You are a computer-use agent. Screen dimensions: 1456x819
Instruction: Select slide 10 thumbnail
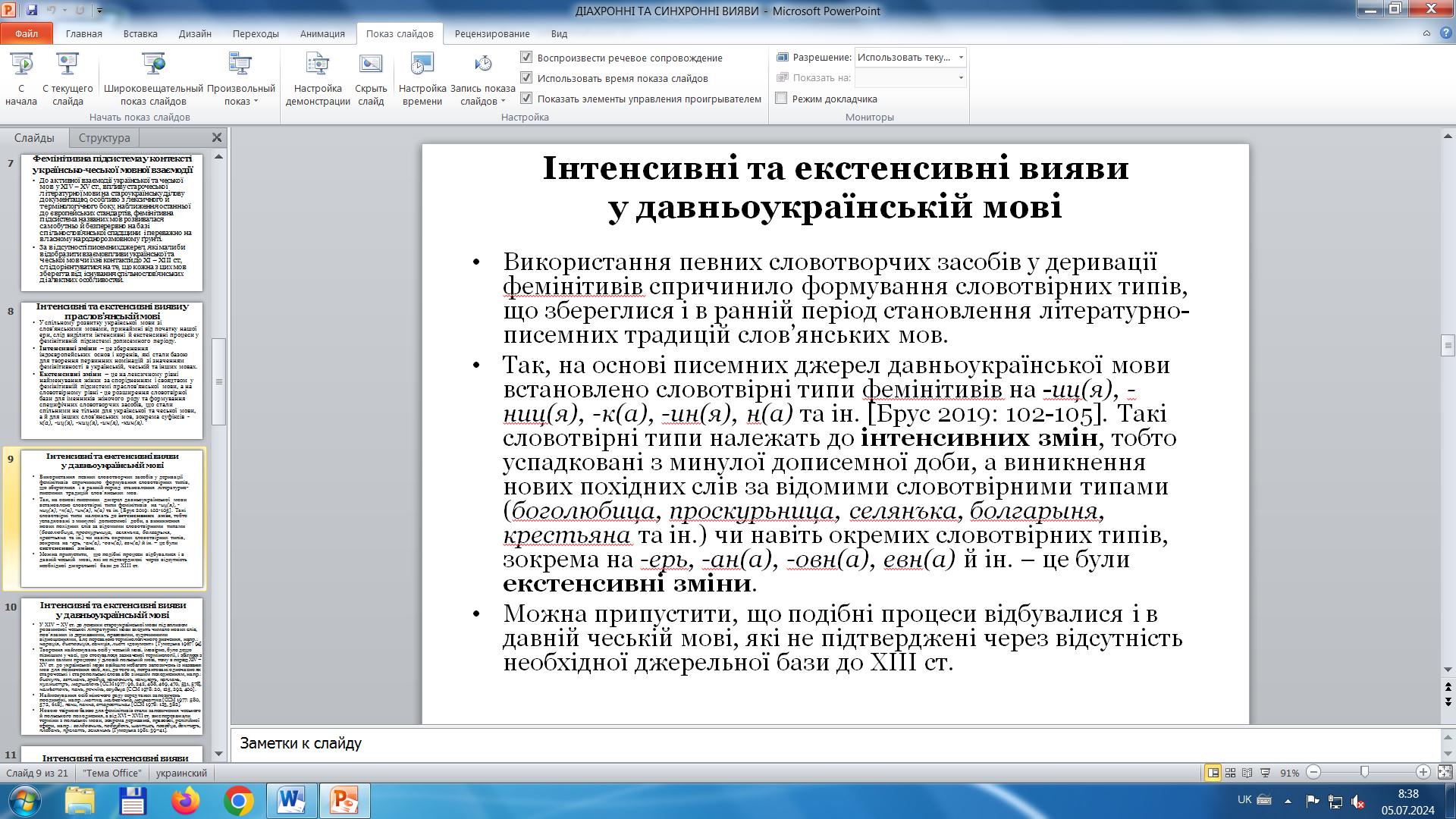click(x=111, y=666)
